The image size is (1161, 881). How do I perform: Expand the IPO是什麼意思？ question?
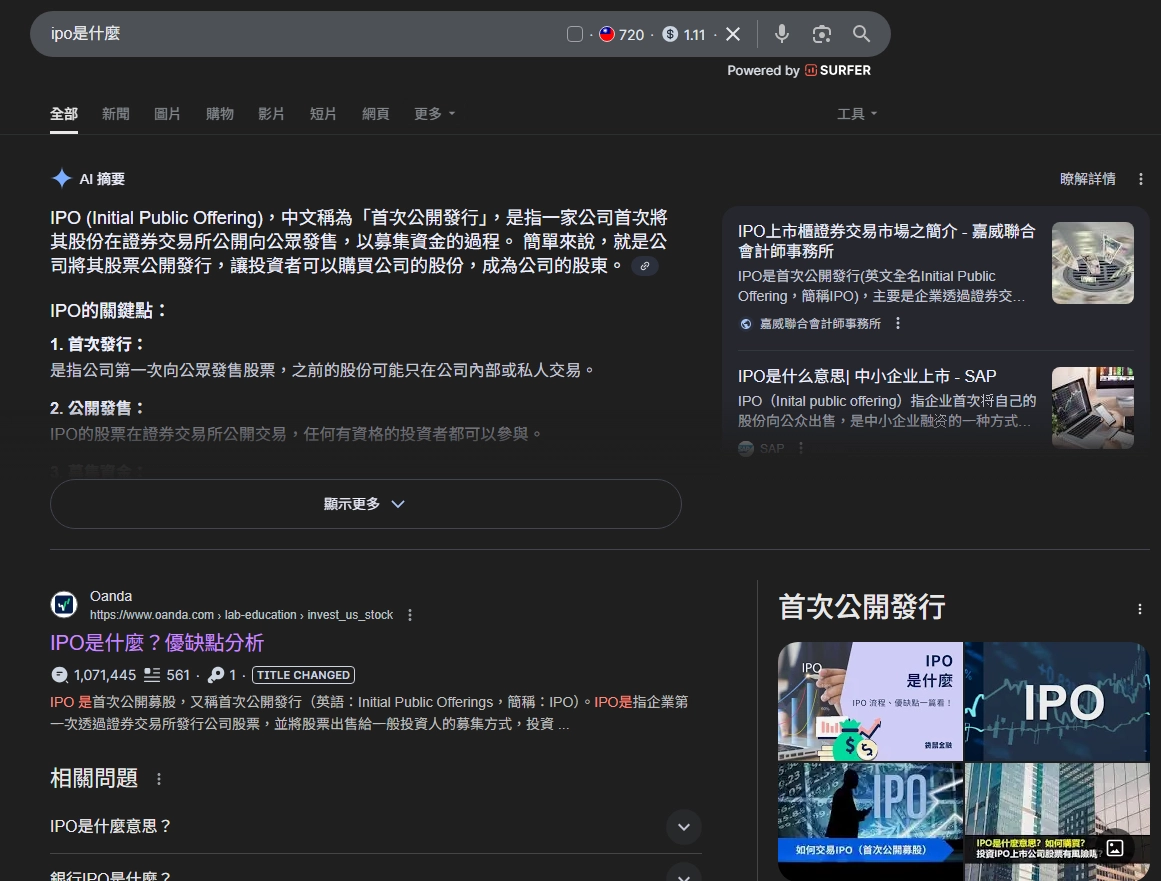[375, 827]
